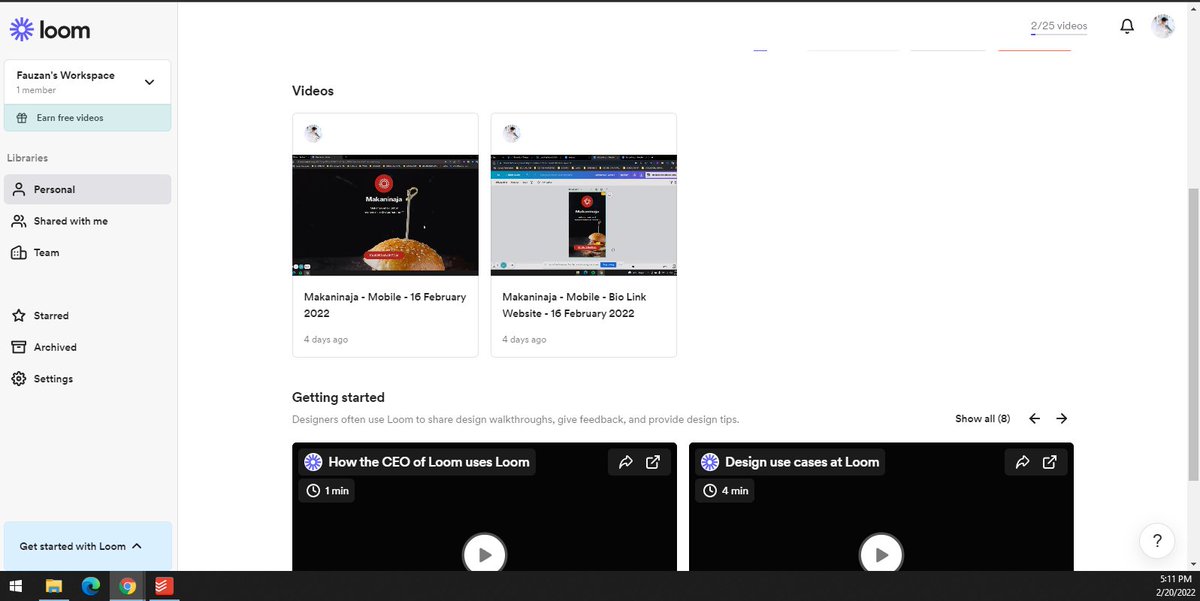Open Makaninaja Bio Link Website video thumbnail
1200x601 pixels.
coord(583,215)
